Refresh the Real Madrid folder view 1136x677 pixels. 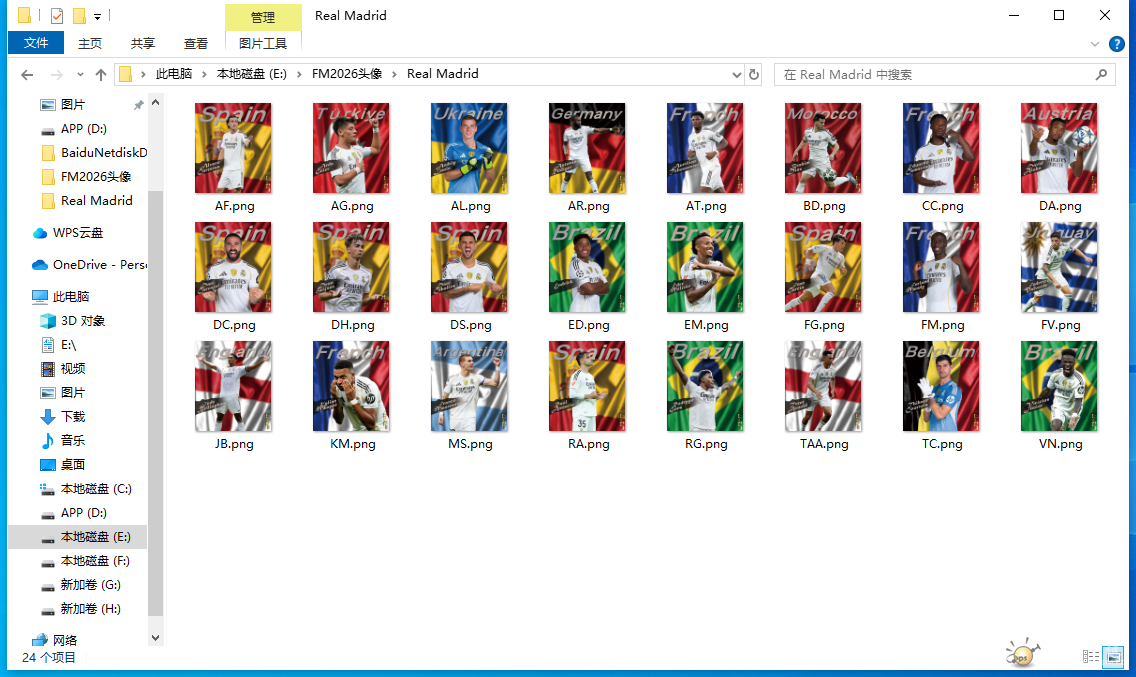(x=754, y=74)
